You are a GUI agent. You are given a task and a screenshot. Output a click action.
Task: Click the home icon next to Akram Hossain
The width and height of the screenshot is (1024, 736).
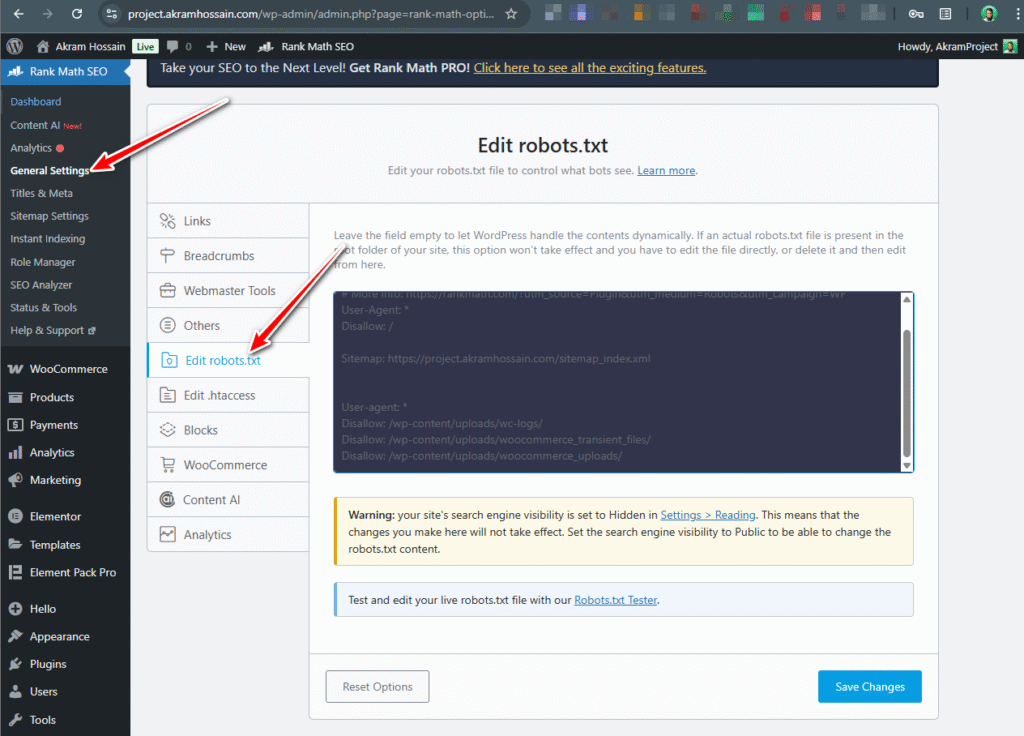tap(42, 46)
